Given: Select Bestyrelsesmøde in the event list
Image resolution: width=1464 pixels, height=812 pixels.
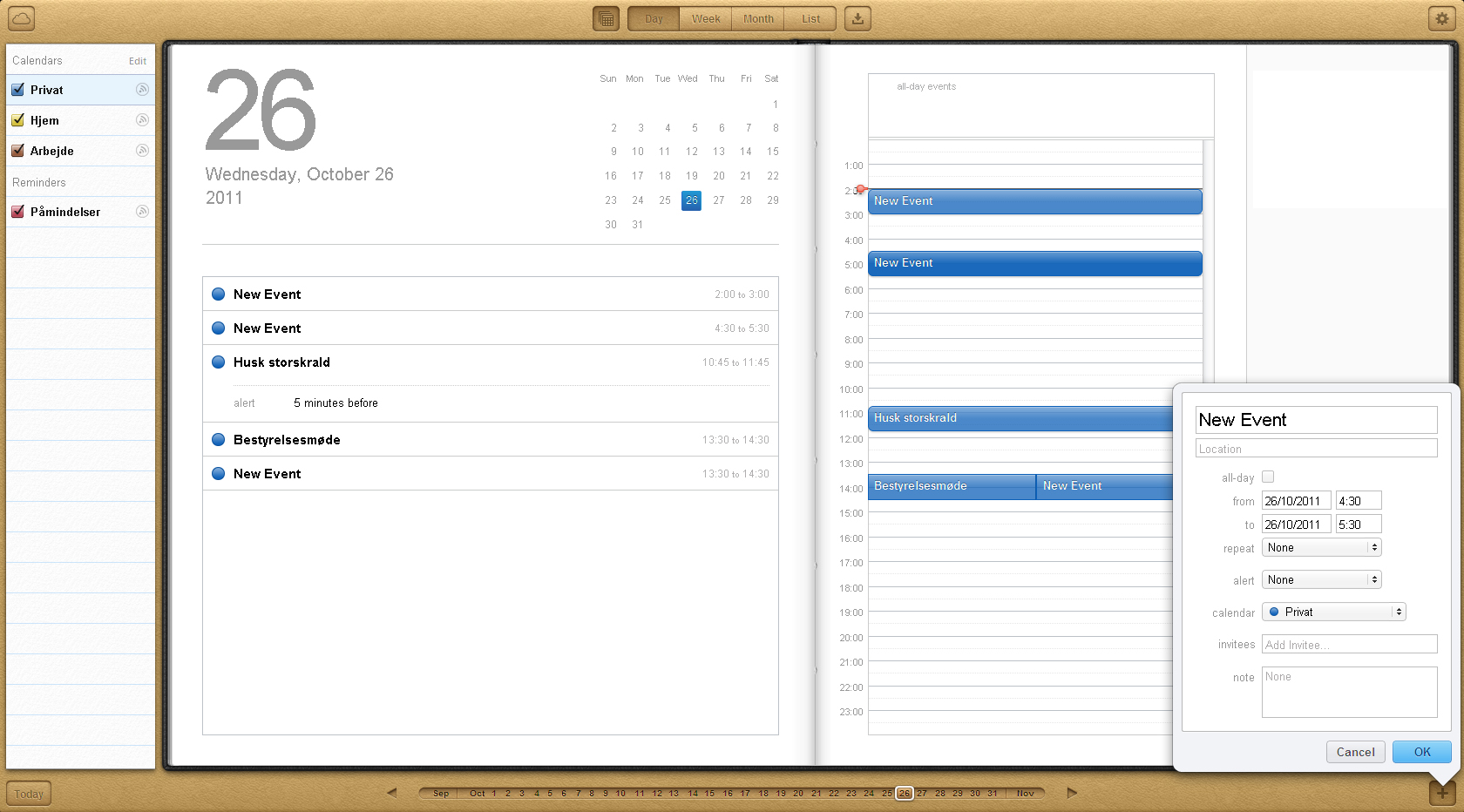Looking at the screenshot, I should (x=491, y=440).
